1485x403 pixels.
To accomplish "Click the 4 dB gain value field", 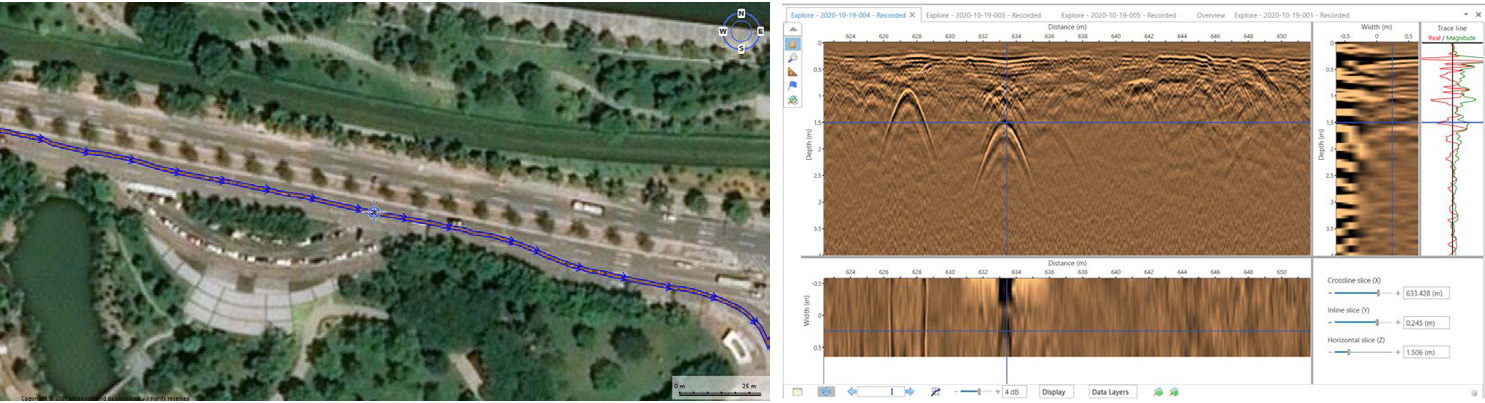I will click(1015, 392).
